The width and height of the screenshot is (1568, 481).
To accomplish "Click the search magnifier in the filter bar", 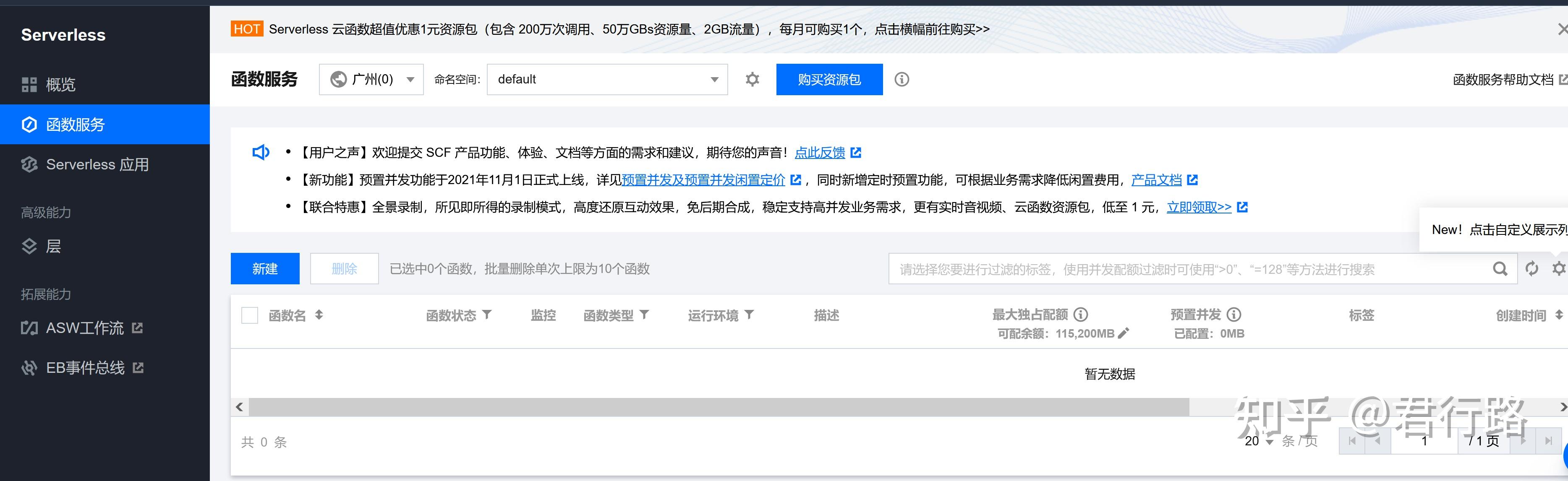I will click(x=1500, y=269).
